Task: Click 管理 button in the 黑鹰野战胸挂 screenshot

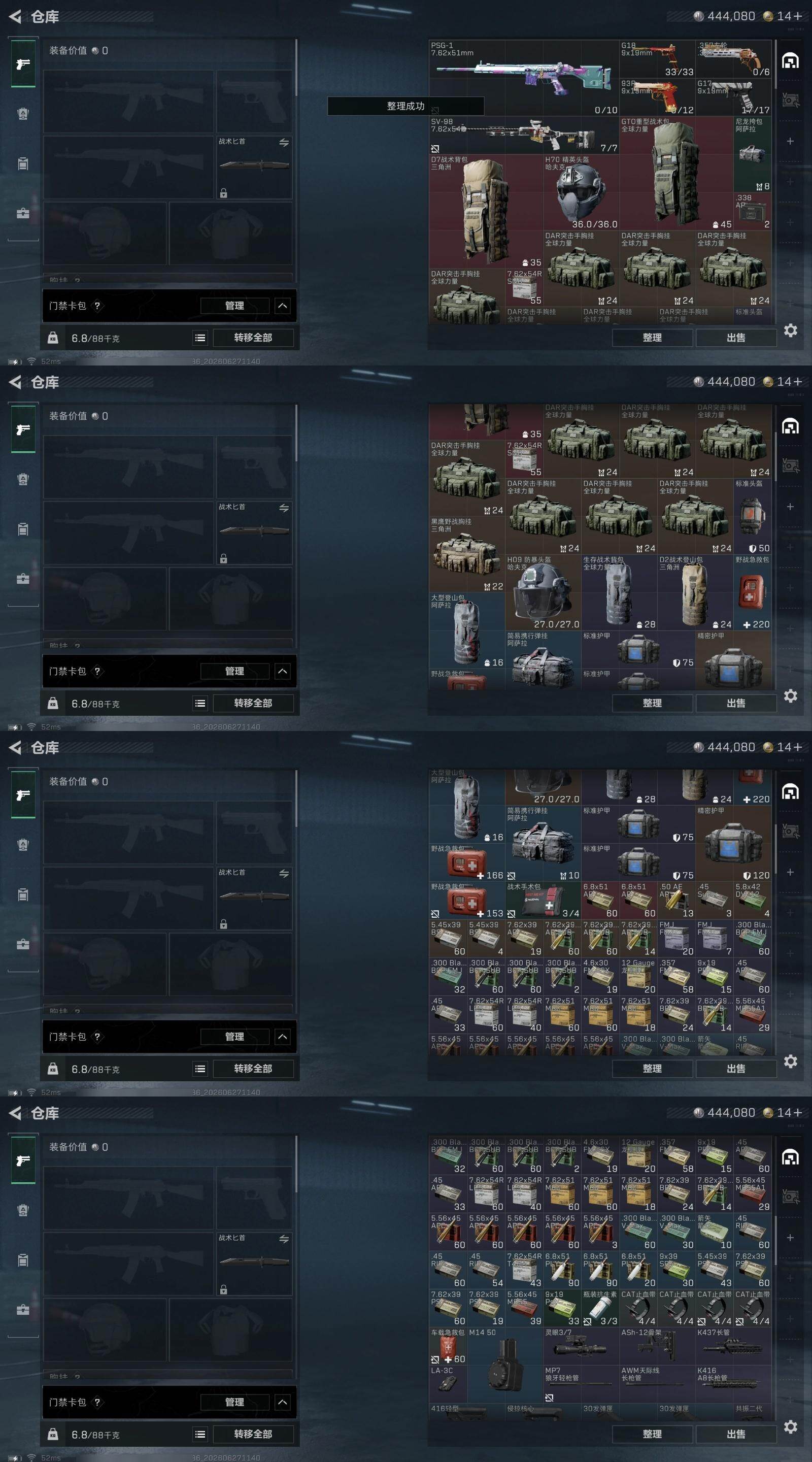Action: pyautogui.click(x=234, y=672)
